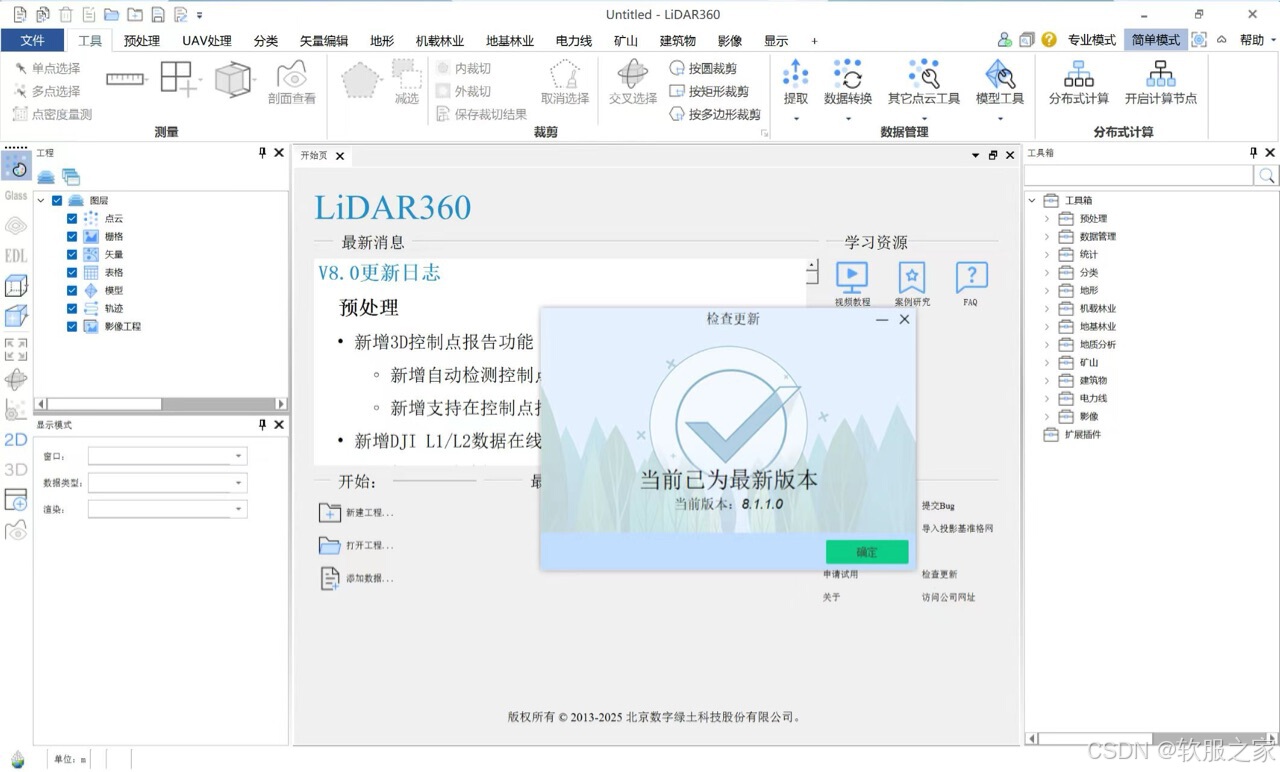The image size is (1280, 772).
Task: Toggle the 影像工程 layer checkbox
Action: point(72,326)
